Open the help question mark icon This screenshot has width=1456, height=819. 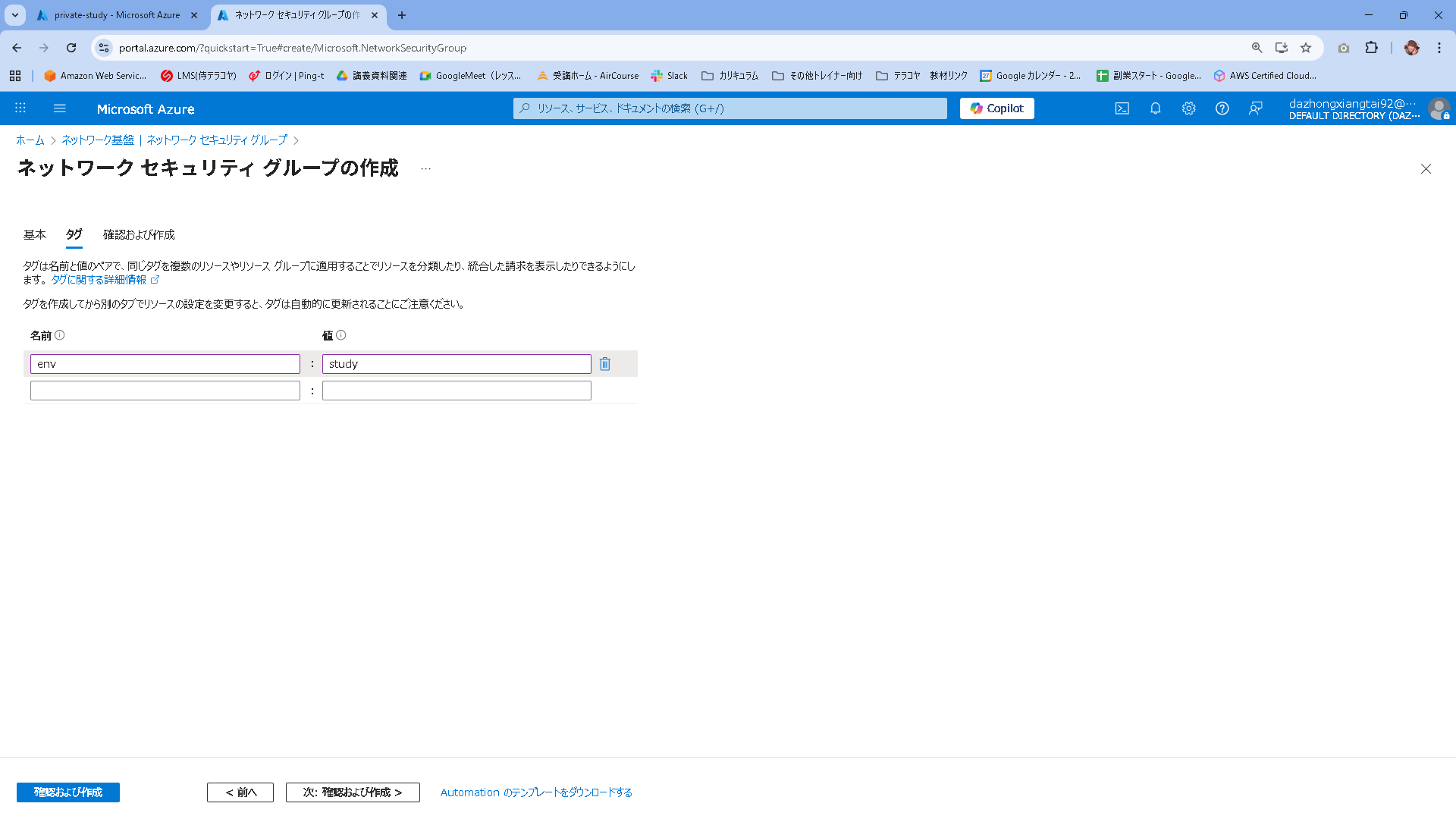(1222, 108)
